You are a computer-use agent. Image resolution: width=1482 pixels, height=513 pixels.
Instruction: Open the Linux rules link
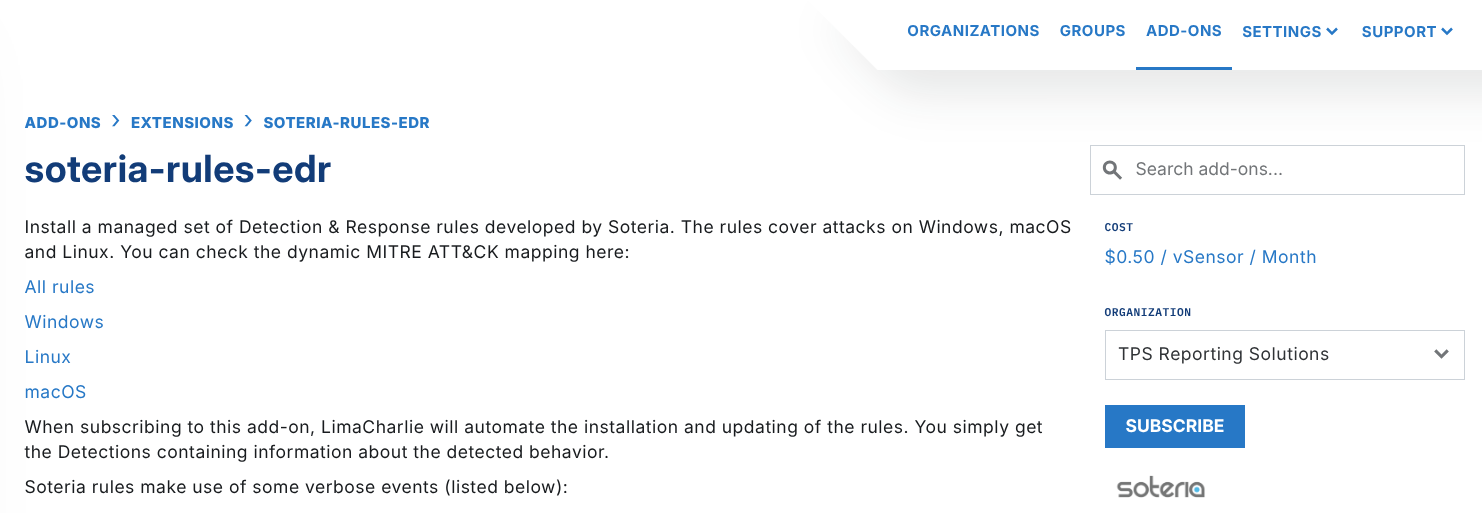[x=48, y=357]
